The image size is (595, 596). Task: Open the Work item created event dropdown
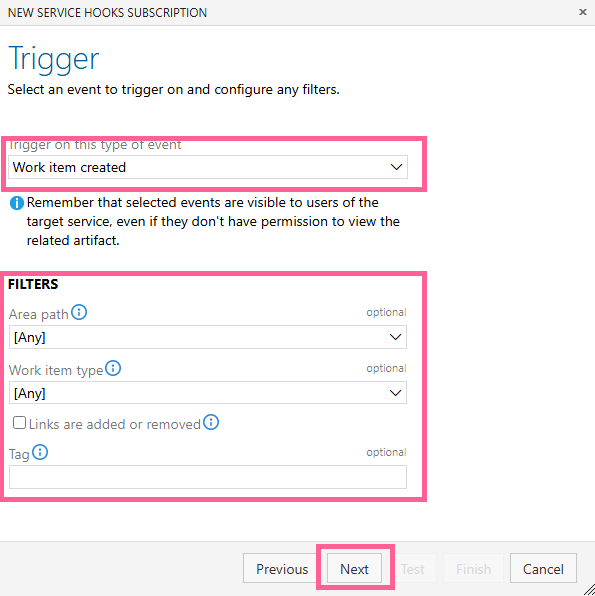click(x=208, y=167)
